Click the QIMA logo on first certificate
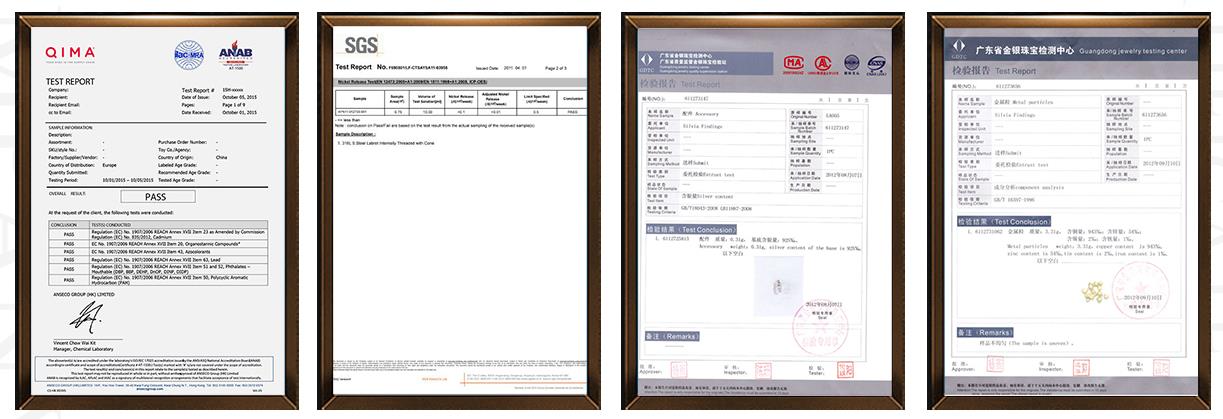 [69, 53]
